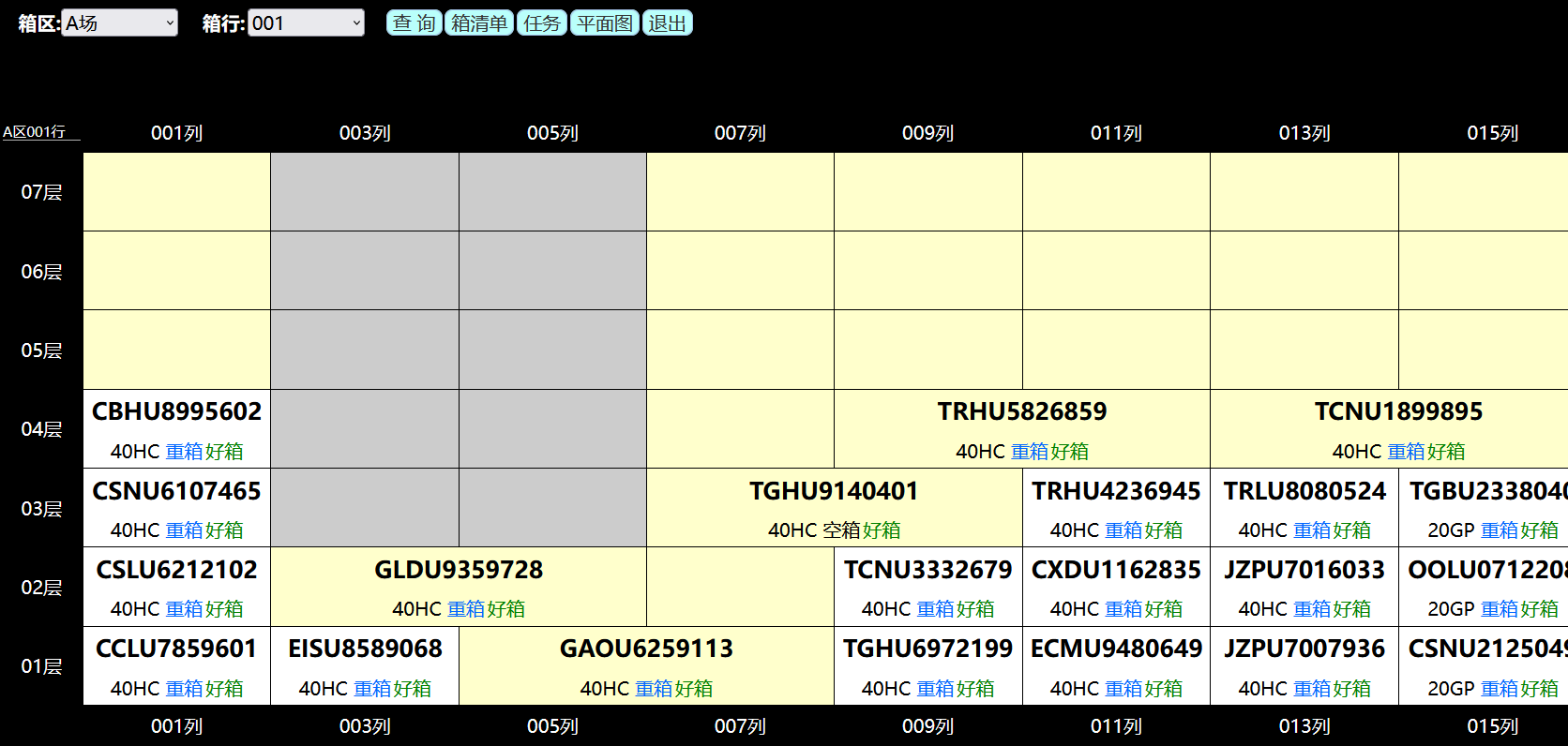Select container GAOU6259113
Image resolution: width=1568 pixels, height=746 pixels.
[646, 649]
